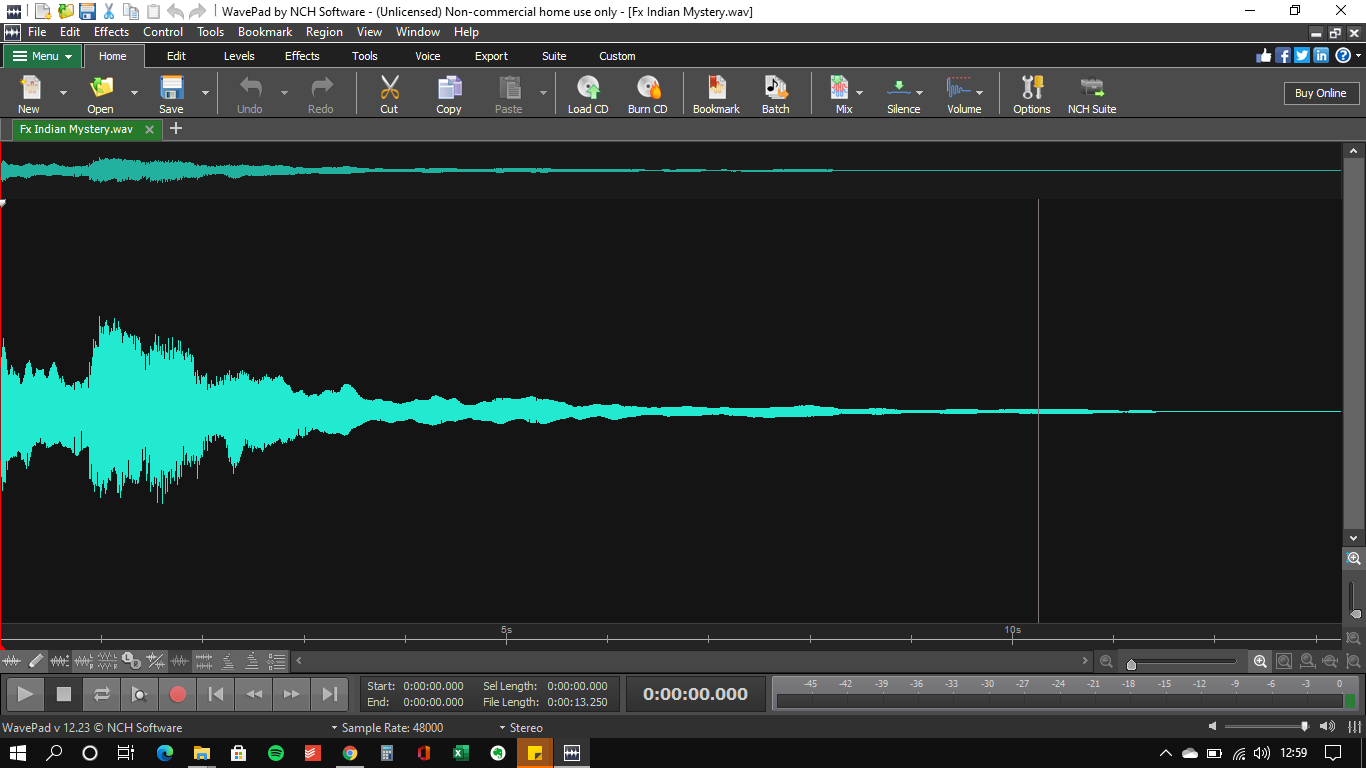The image size is (1366, 768).
Task: Click the Open folder button in the ribbon
Action: click(100, 94)
